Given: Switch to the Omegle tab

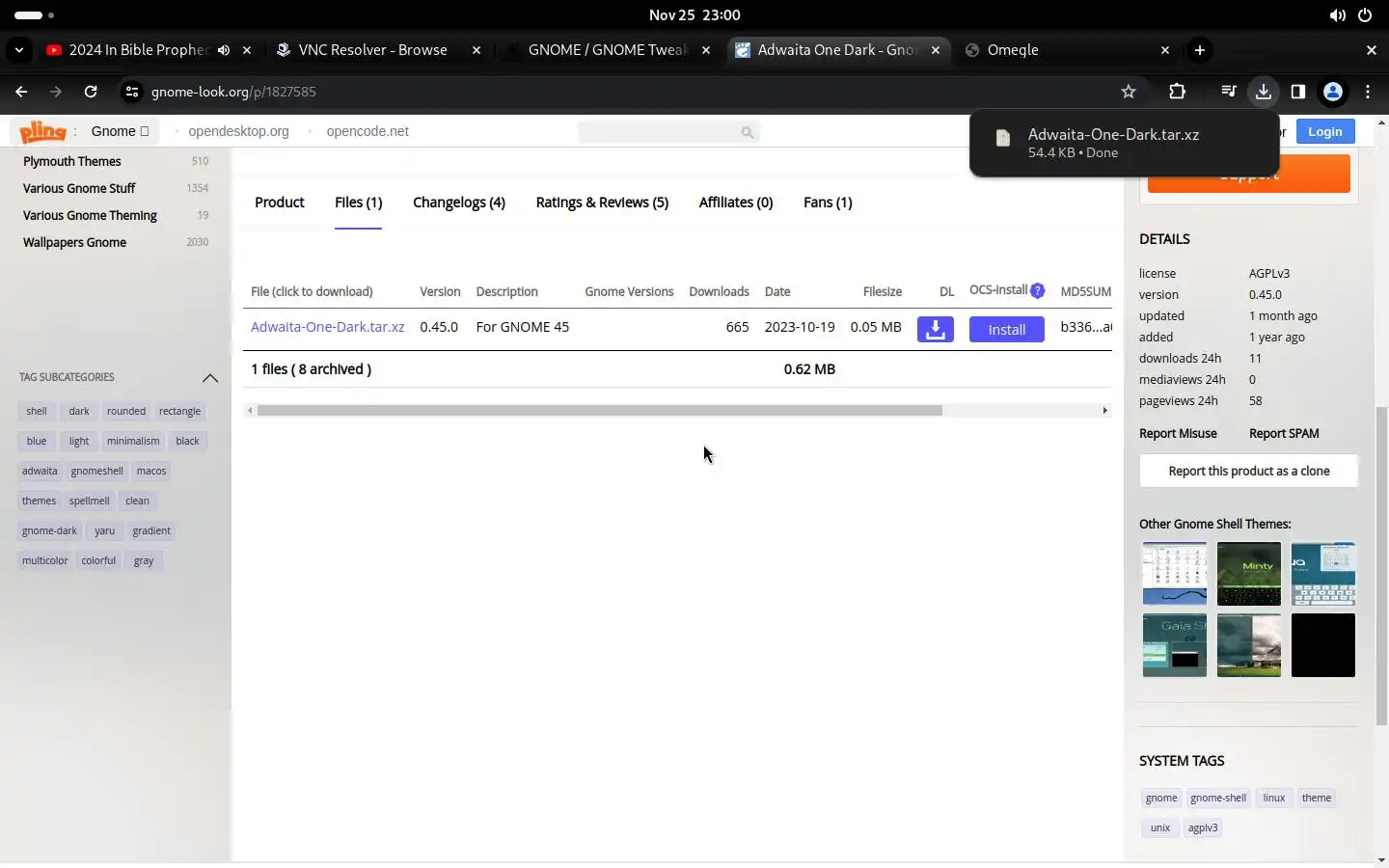Looking at the screenshot, I should (1066, 50).
